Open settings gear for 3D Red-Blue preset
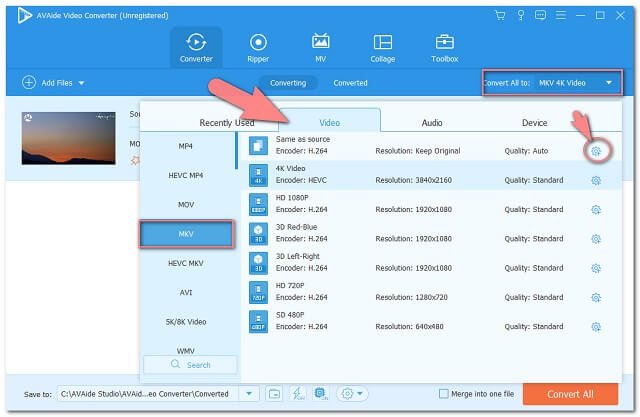Viewport: 640px width, 417px height. (596, 239)
